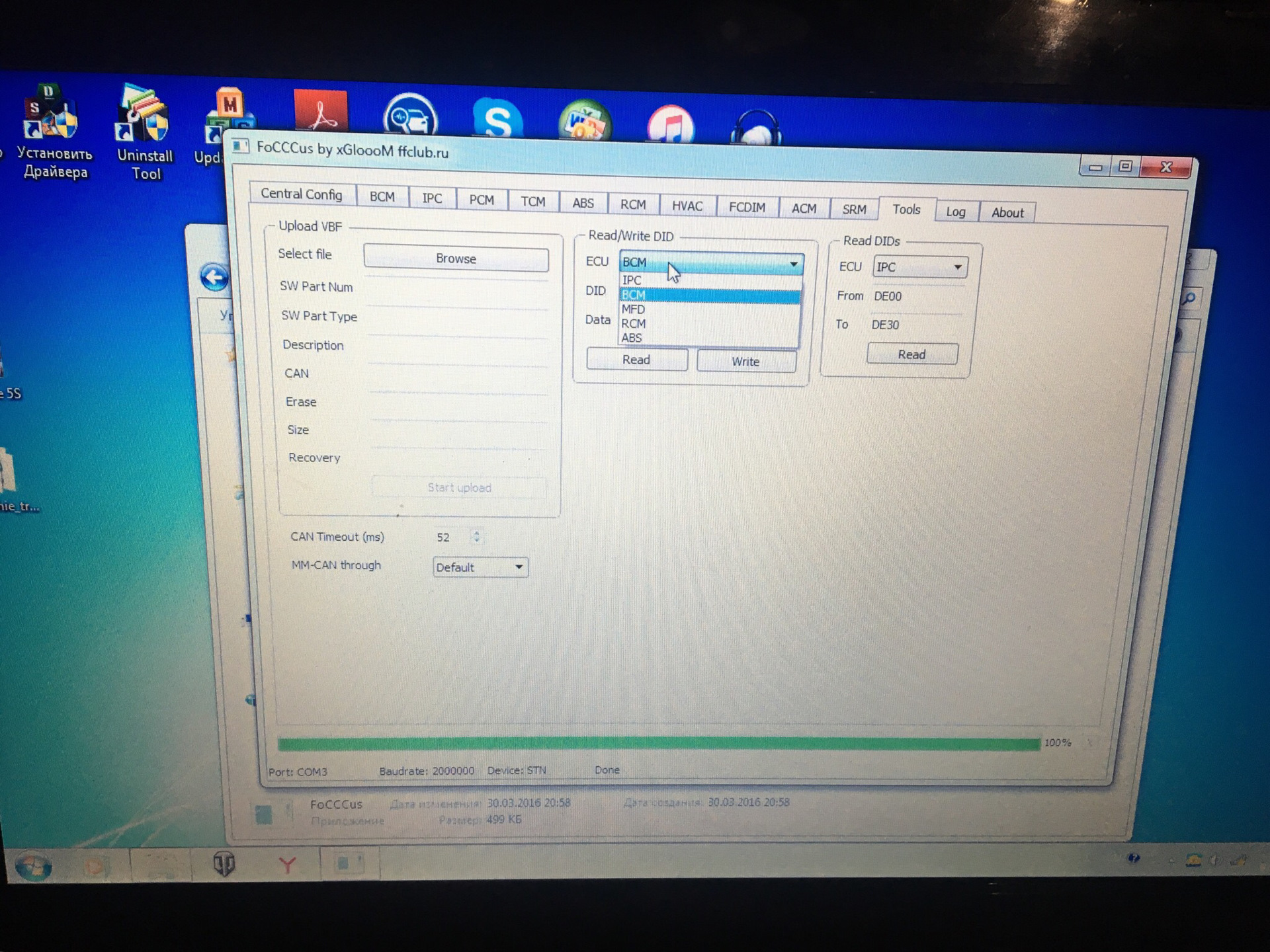Screen dimensions: 1270x952
Task: Open the car diagnostics magnifier desktop icon
Action: pos(410,116)
